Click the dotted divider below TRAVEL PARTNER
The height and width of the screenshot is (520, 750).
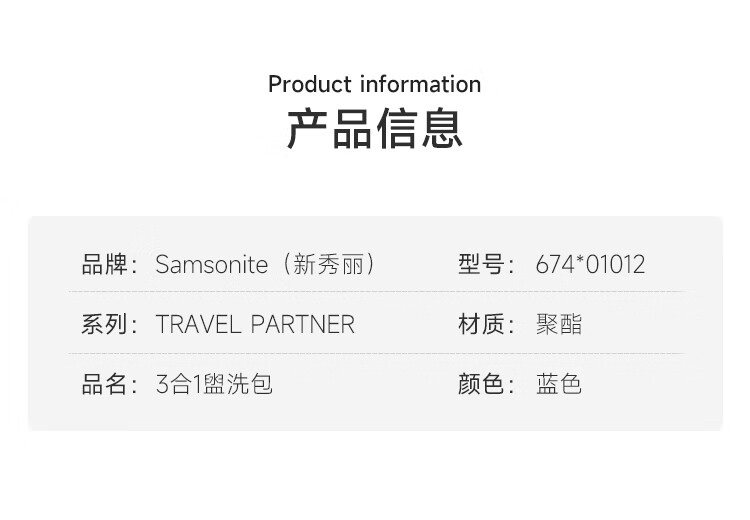click(255, 353)
